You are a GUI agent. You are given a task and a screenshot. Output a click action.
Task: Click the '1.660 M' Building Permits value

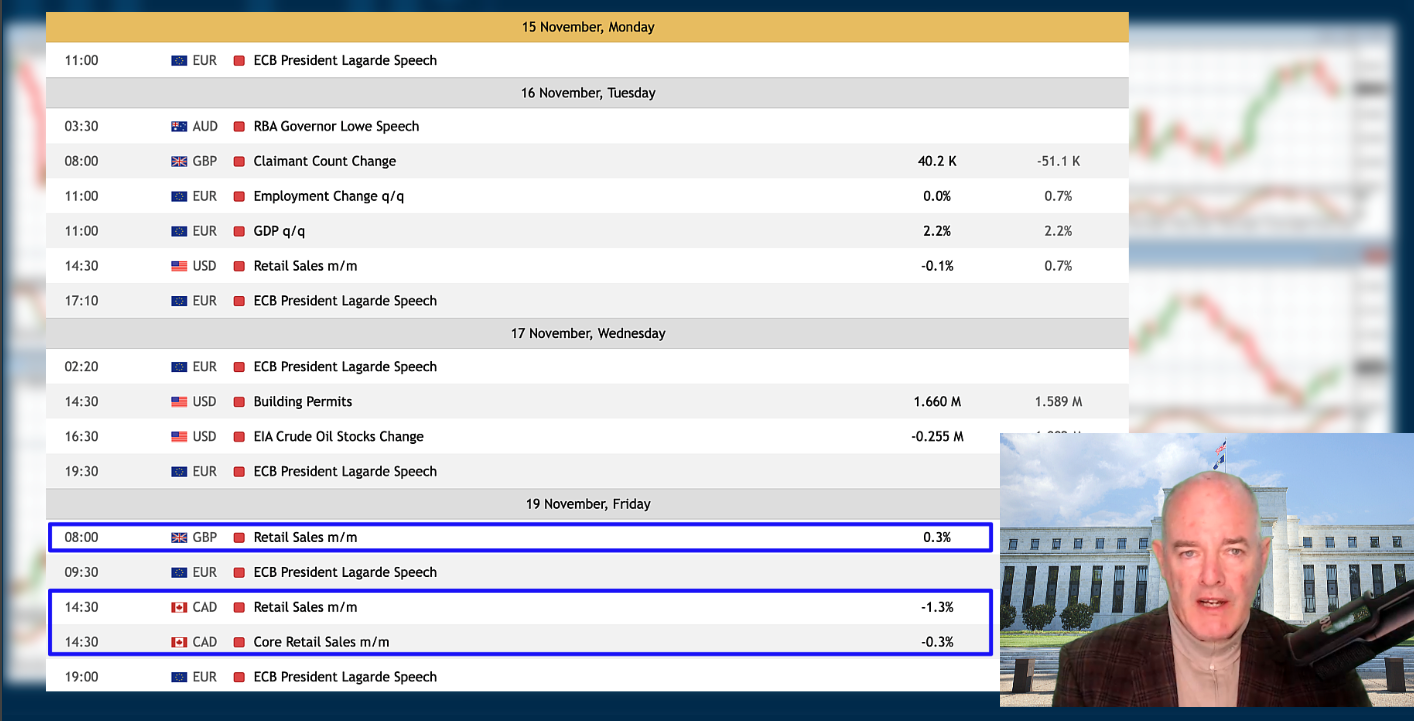(937, 402)
